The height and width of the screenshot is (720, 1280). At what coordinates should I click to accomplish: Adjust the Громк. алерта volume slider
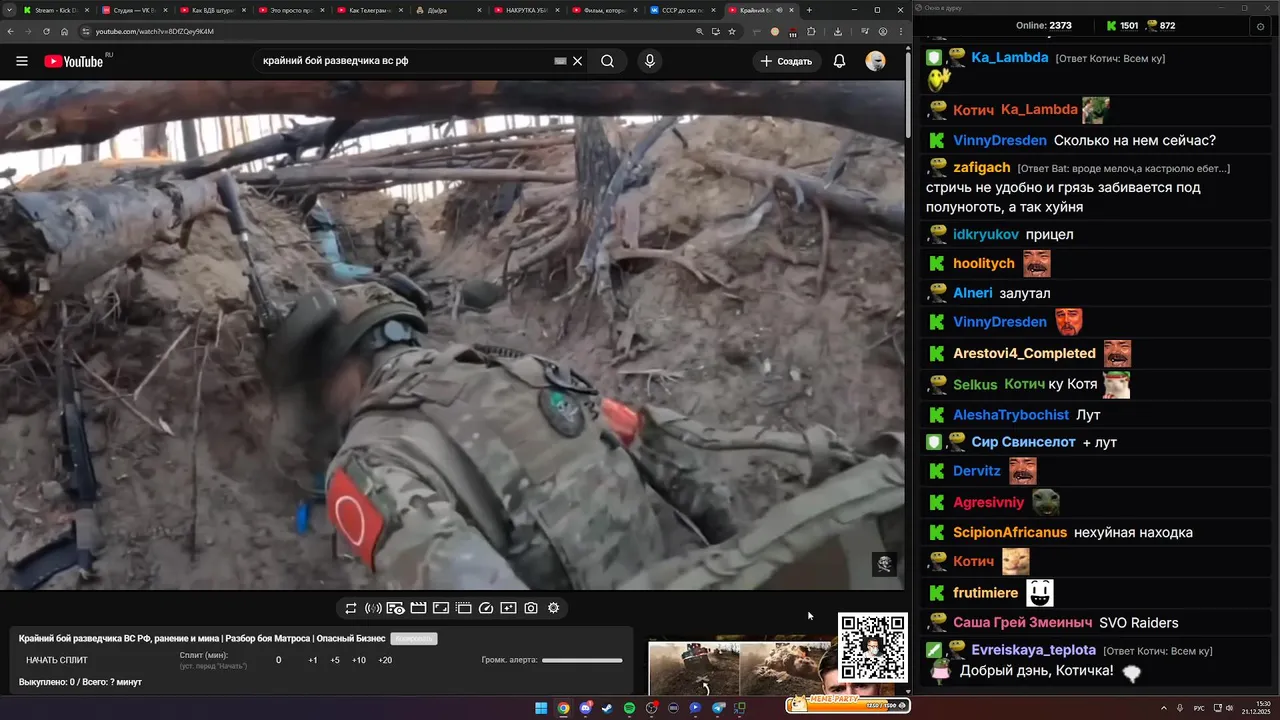pyautogui.click(x=582, y=660)
